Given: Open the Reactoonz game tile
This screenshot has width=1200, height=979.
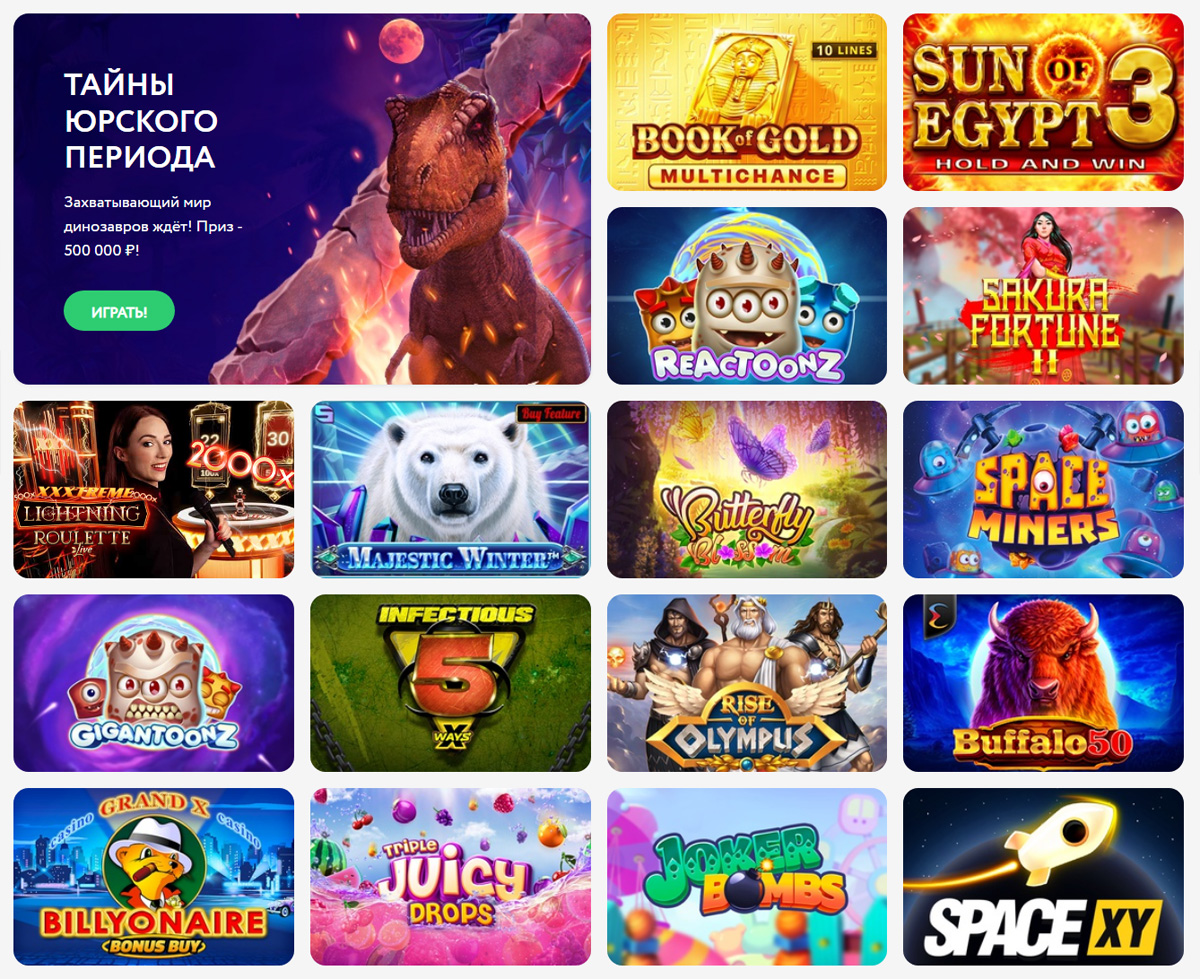Looking at the screenshot, I should pos(747,296).
